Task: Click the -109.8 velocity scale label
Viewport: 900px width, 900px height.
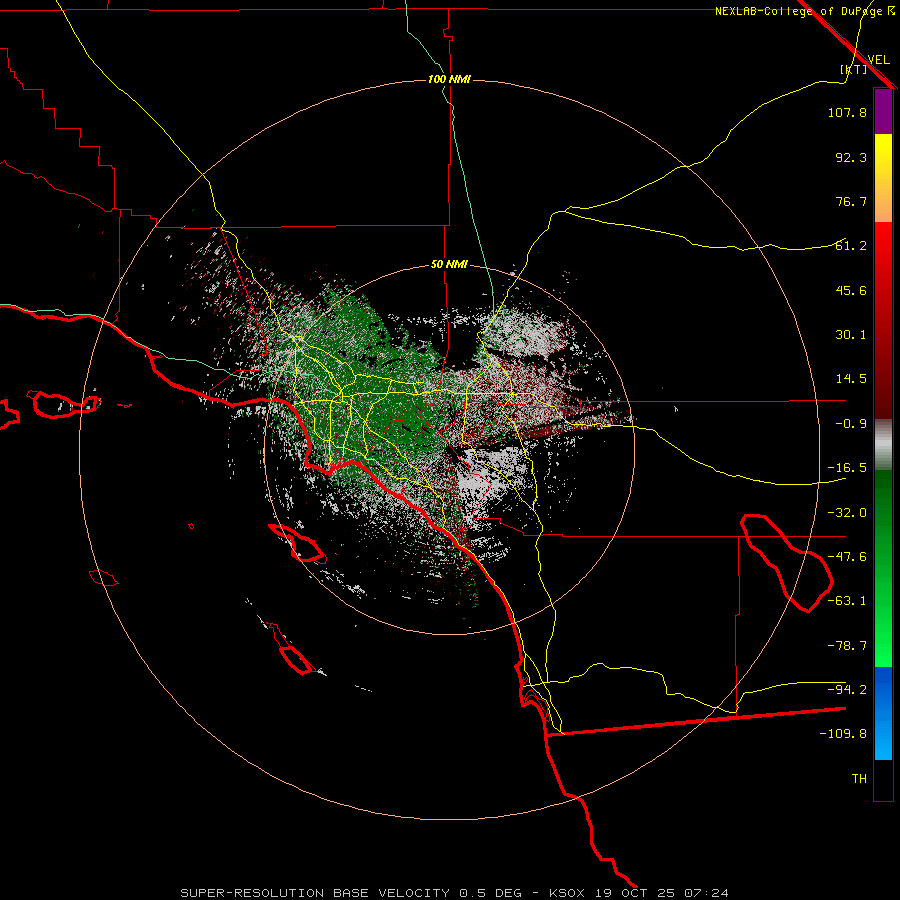Action: click(843, 734)
